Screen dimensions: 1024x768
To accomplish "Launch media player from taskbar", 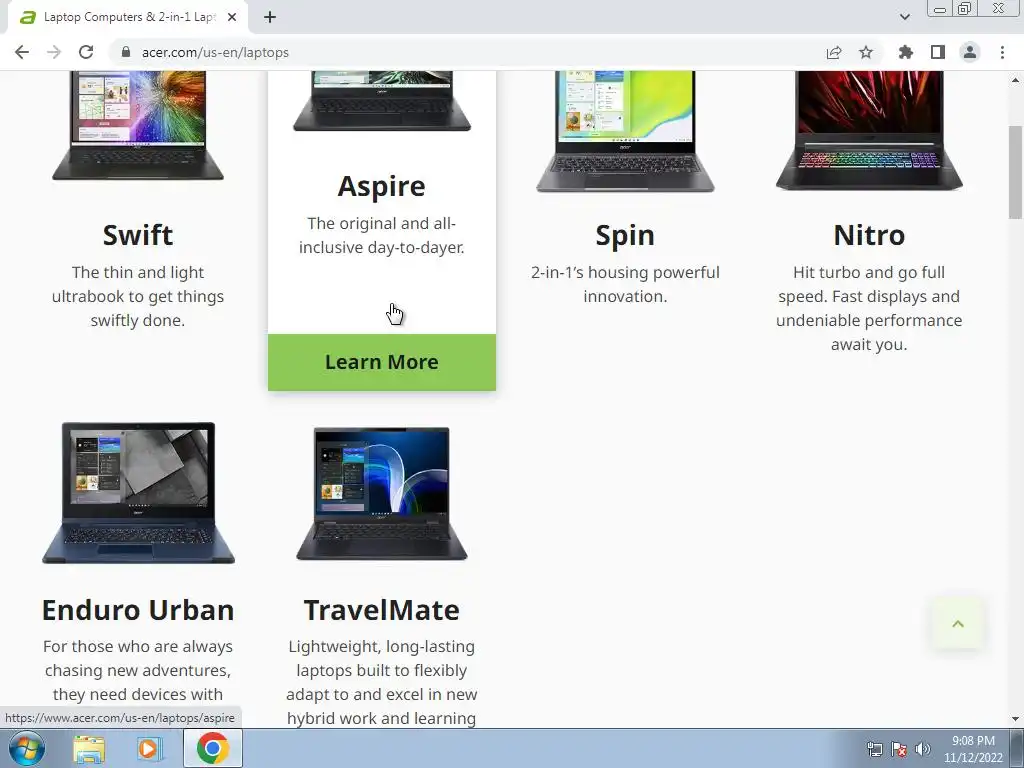I will (x=149, y=749).
